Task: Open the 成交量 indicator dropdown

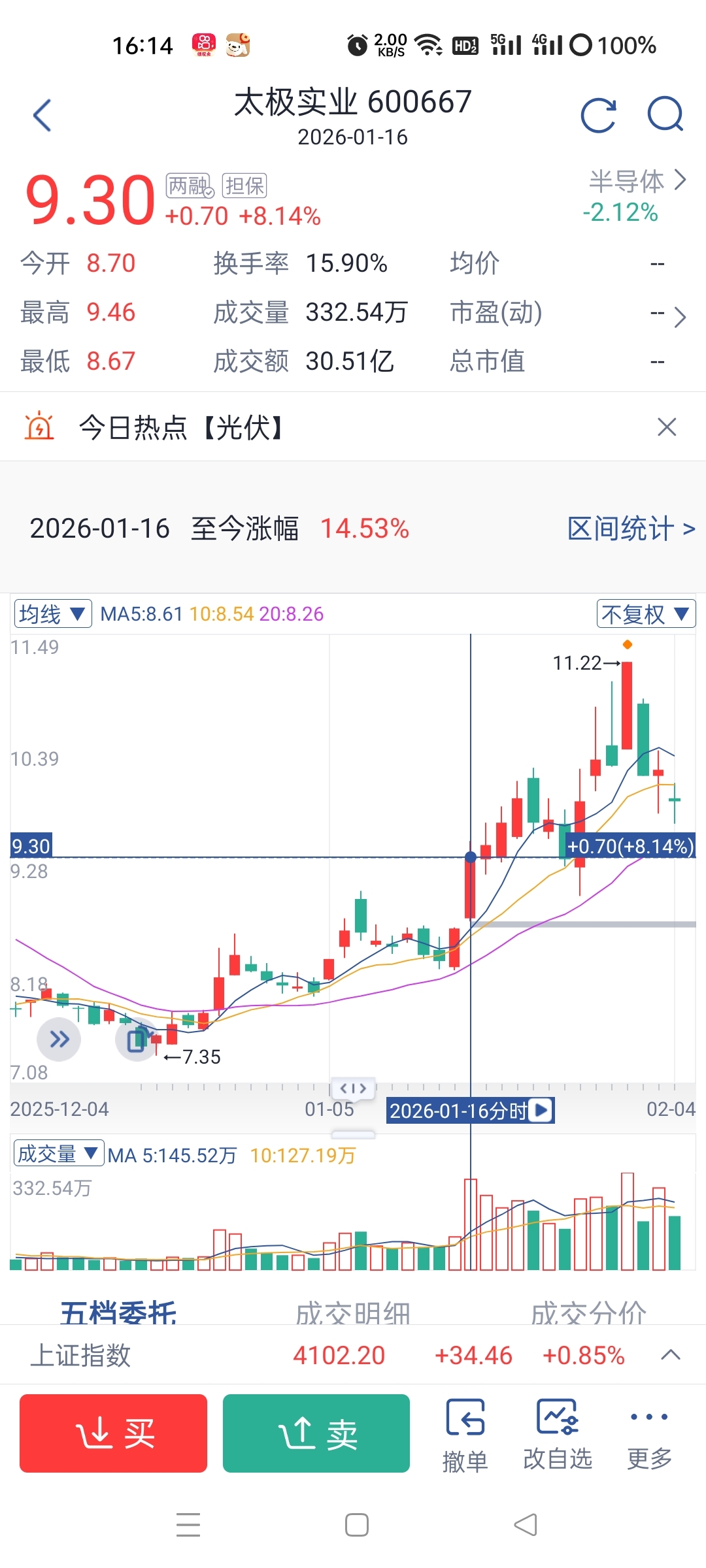Action: point(59,1154)
